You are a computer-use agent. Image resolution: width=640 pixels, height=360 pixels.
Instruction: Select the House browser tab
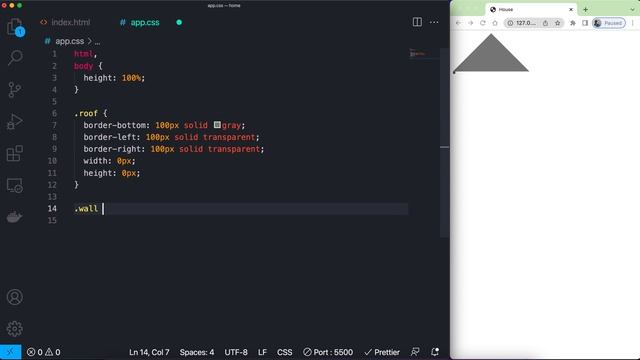[531, 9]
